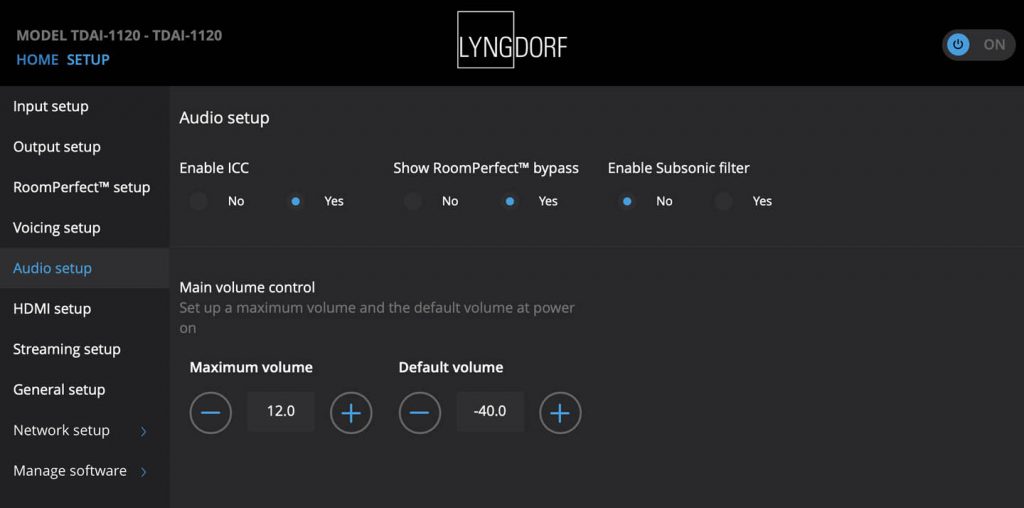Select Yes for Enable Subsonic filter
The image size is (1024, 508).
(724, 201)
